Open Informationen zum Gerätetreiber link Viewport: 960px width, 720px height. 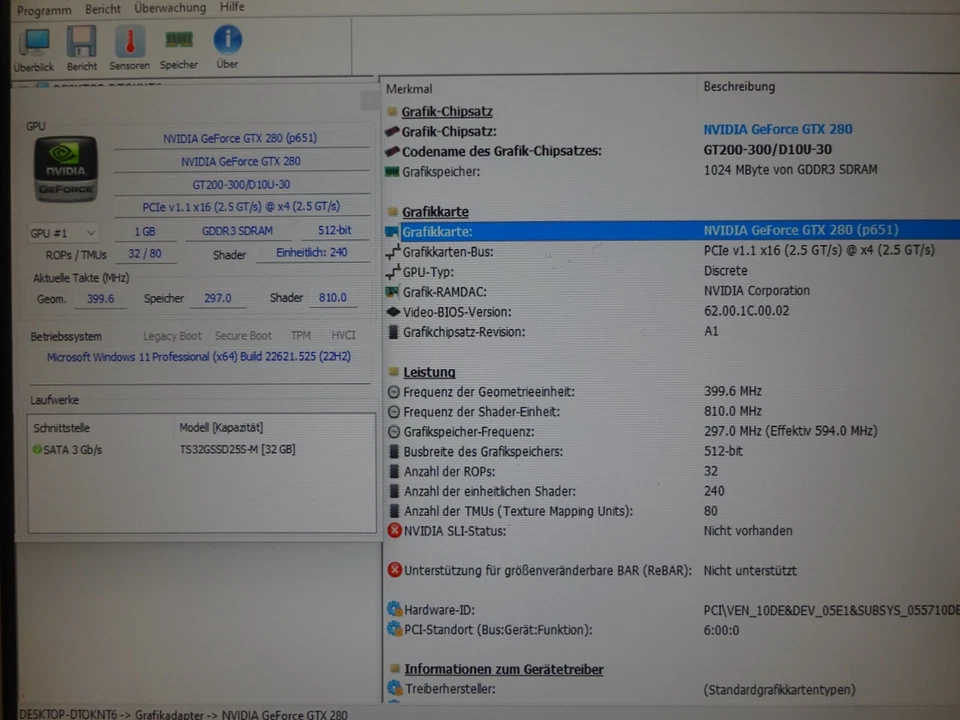(504, 669)
